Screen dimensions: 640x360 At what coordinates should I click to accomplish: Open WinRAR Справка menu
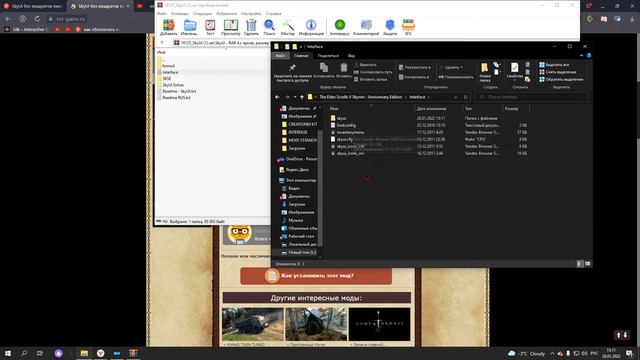pos(273,13)
